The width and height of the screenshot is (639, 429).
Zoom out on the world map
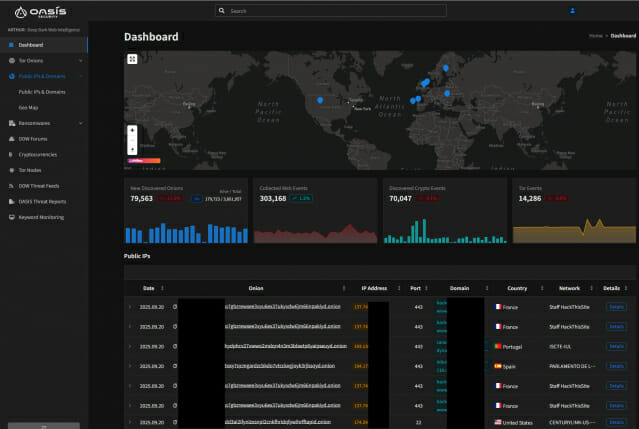pos(132,148)
